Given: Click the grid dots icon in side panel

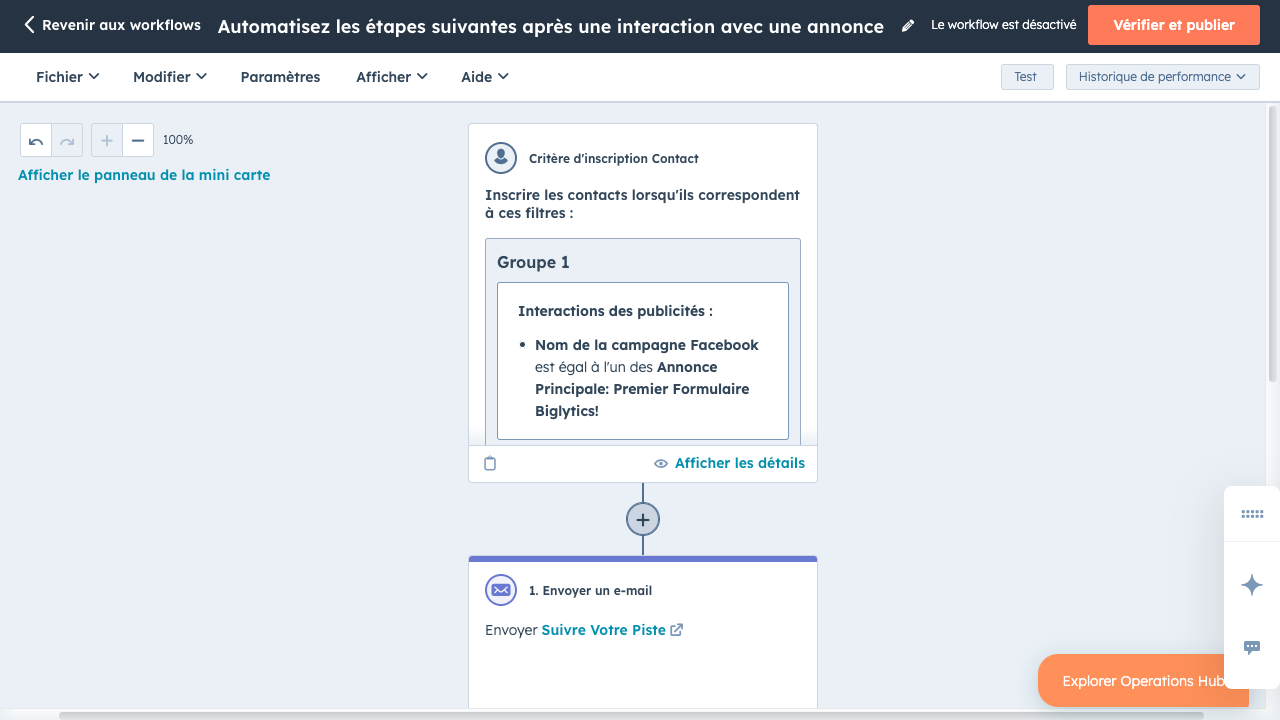Looking at the screenshot, I should (1252, 514).
